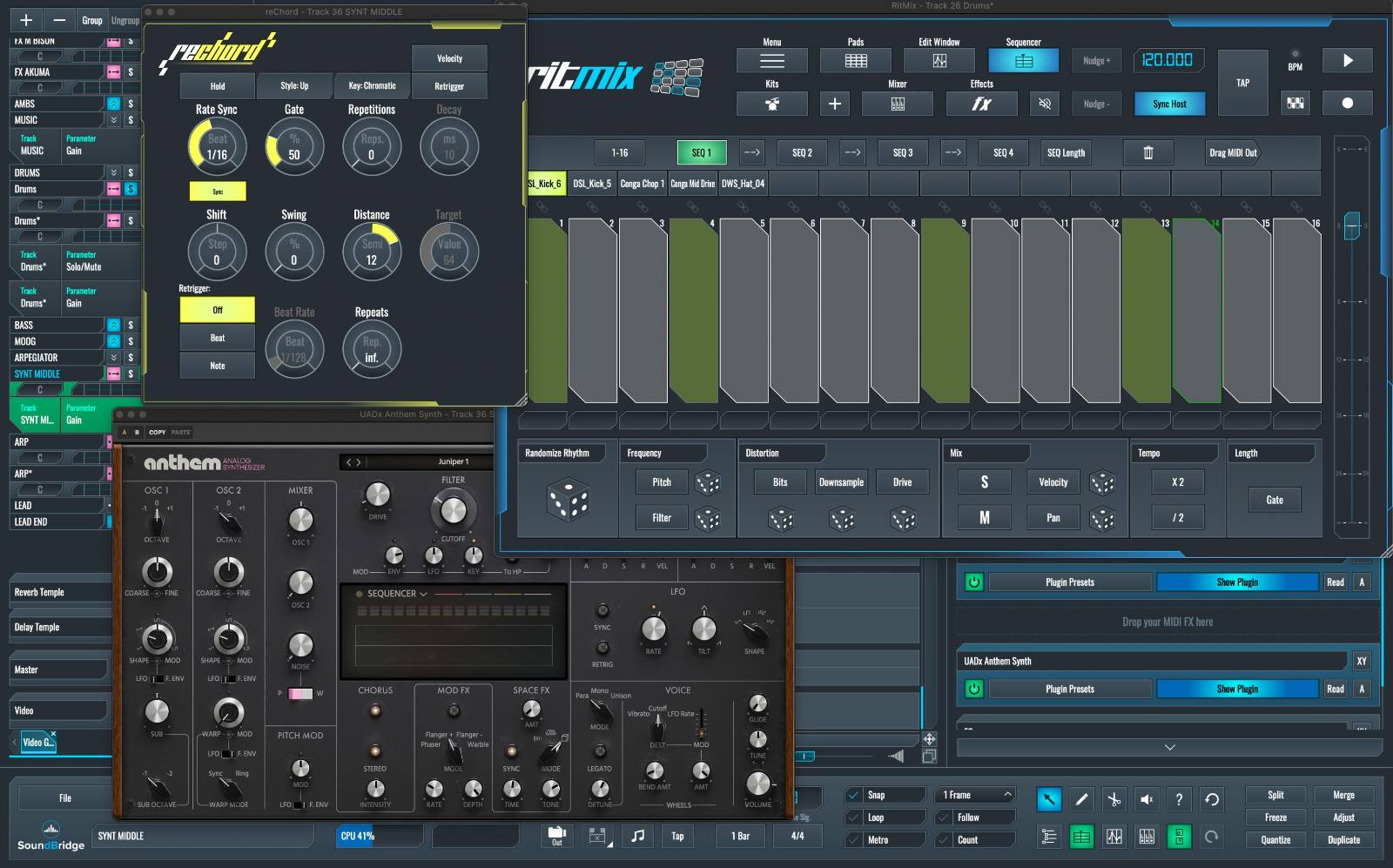Expand the DRUMS track group

[113, 172]
